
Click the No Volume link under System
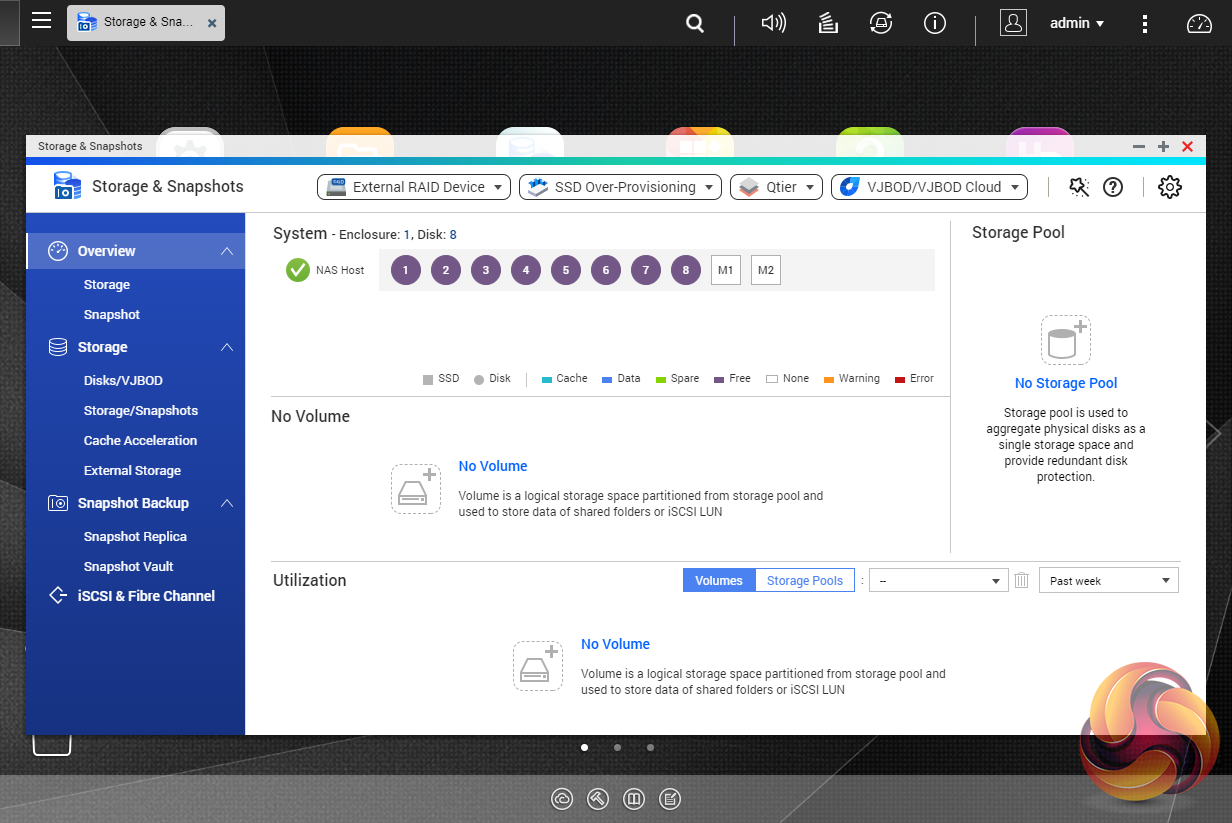[492, 466]
